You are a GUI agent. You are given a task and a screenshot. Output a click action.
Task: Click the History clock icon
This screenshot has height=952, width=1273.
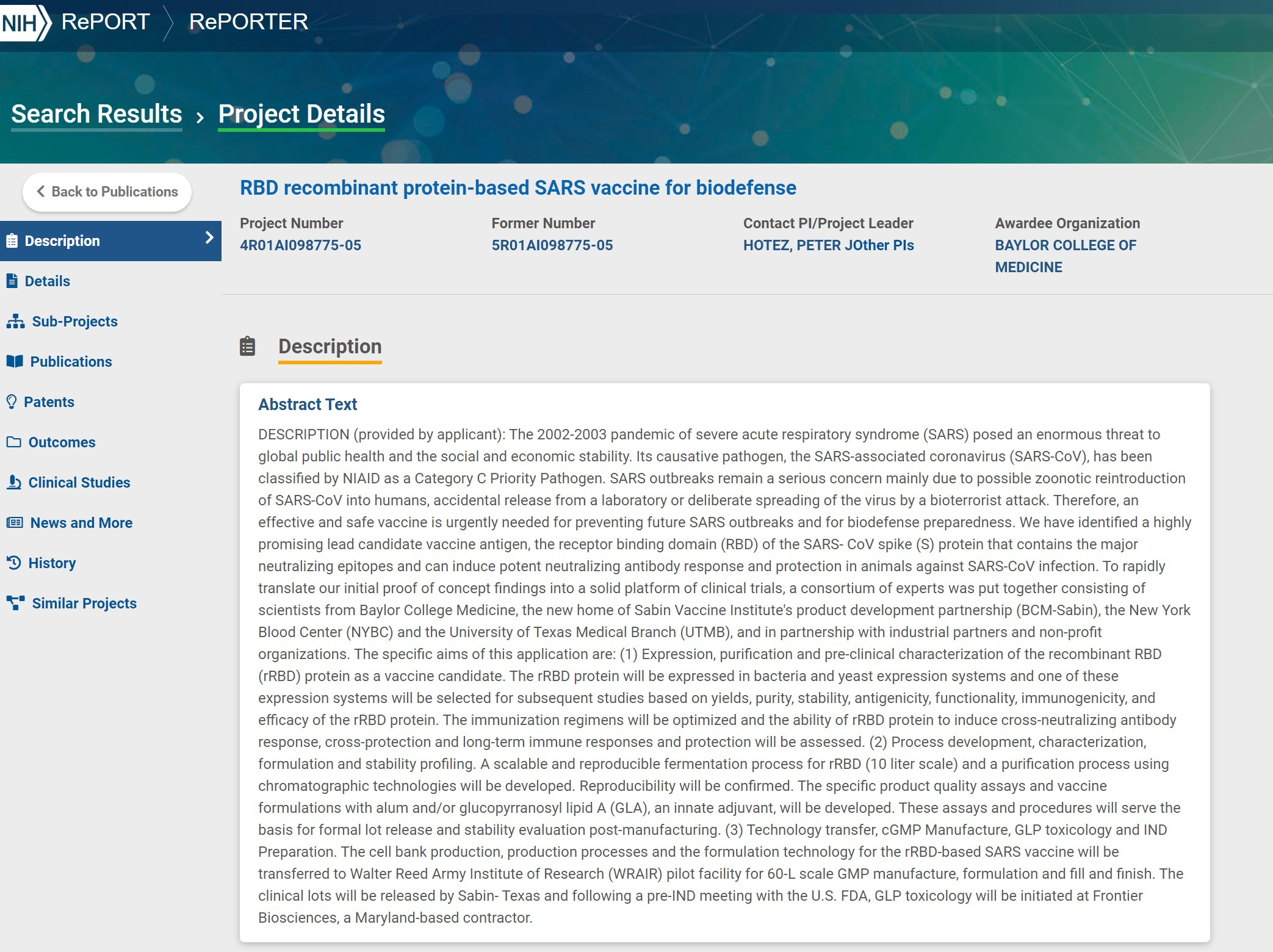point(13,563)
